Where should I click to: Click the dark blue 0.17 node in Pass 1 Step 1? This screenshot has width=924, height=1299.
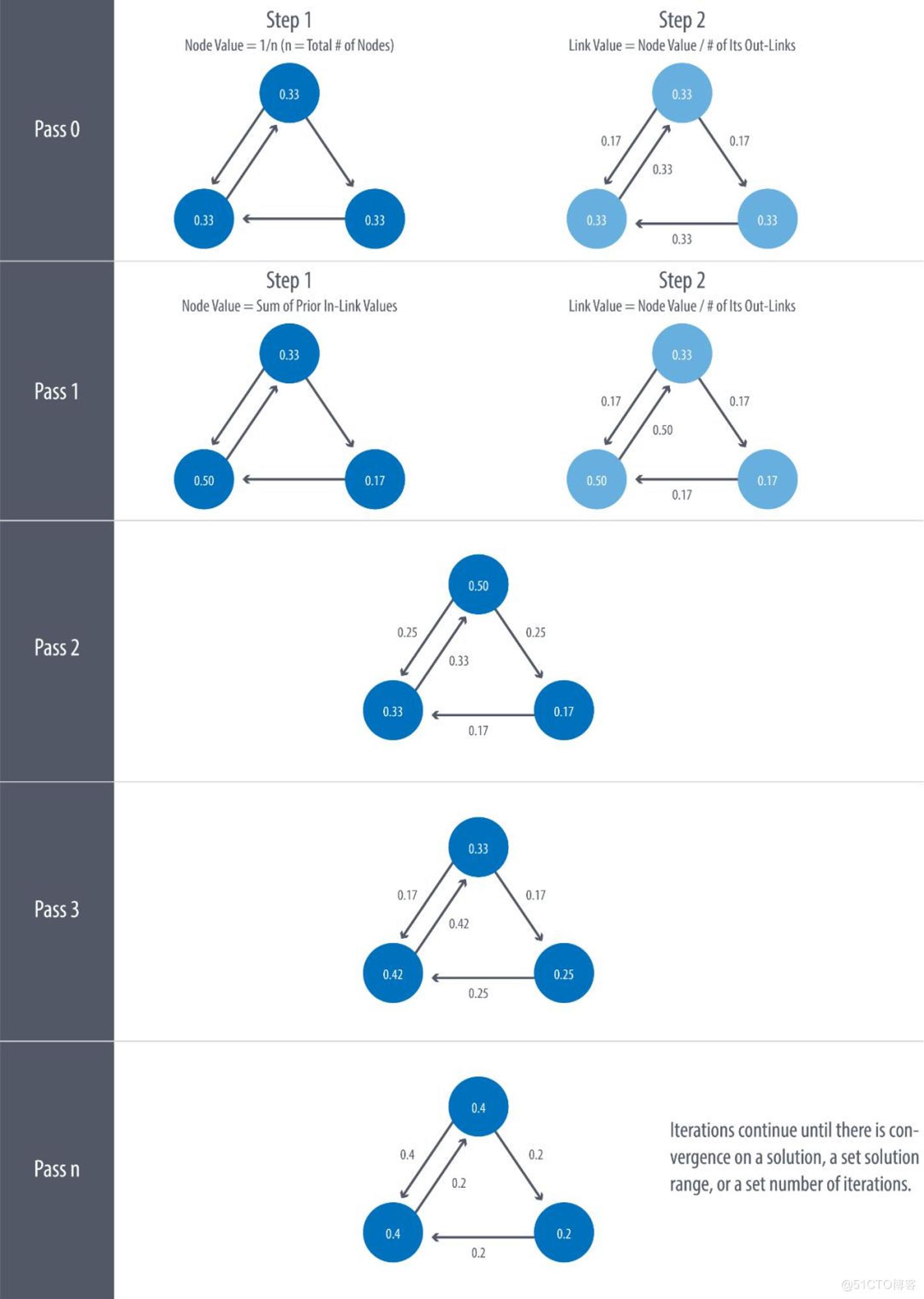coord(375,479)
